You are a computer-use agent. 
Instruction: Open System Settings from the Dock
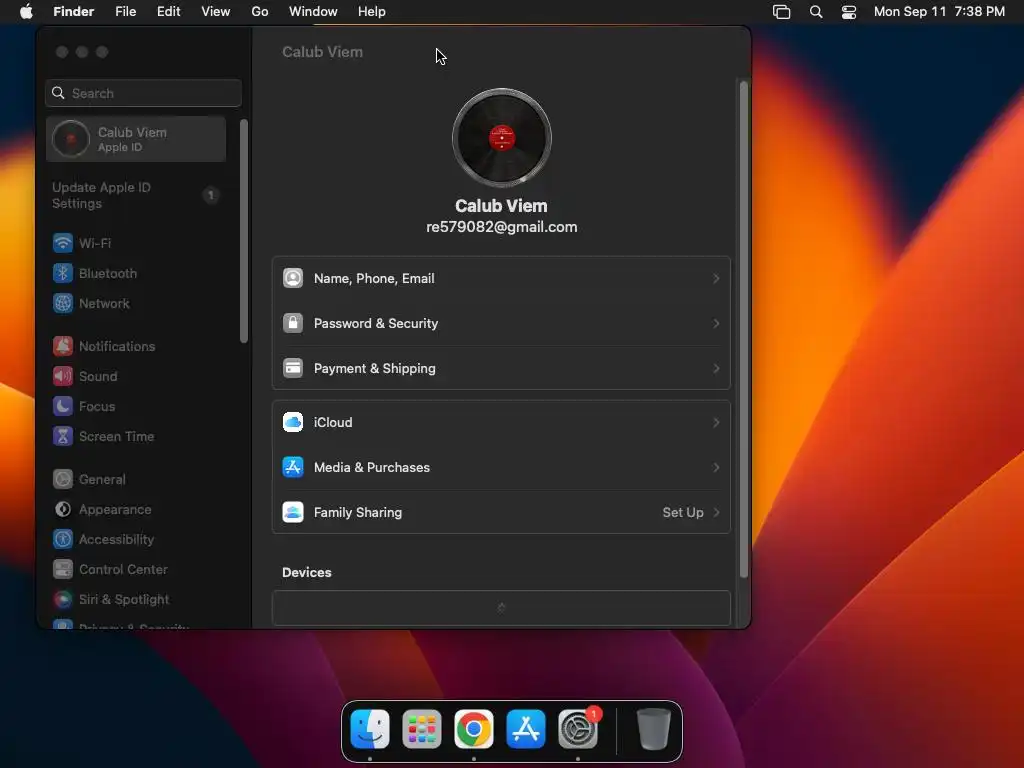[578, 729]
